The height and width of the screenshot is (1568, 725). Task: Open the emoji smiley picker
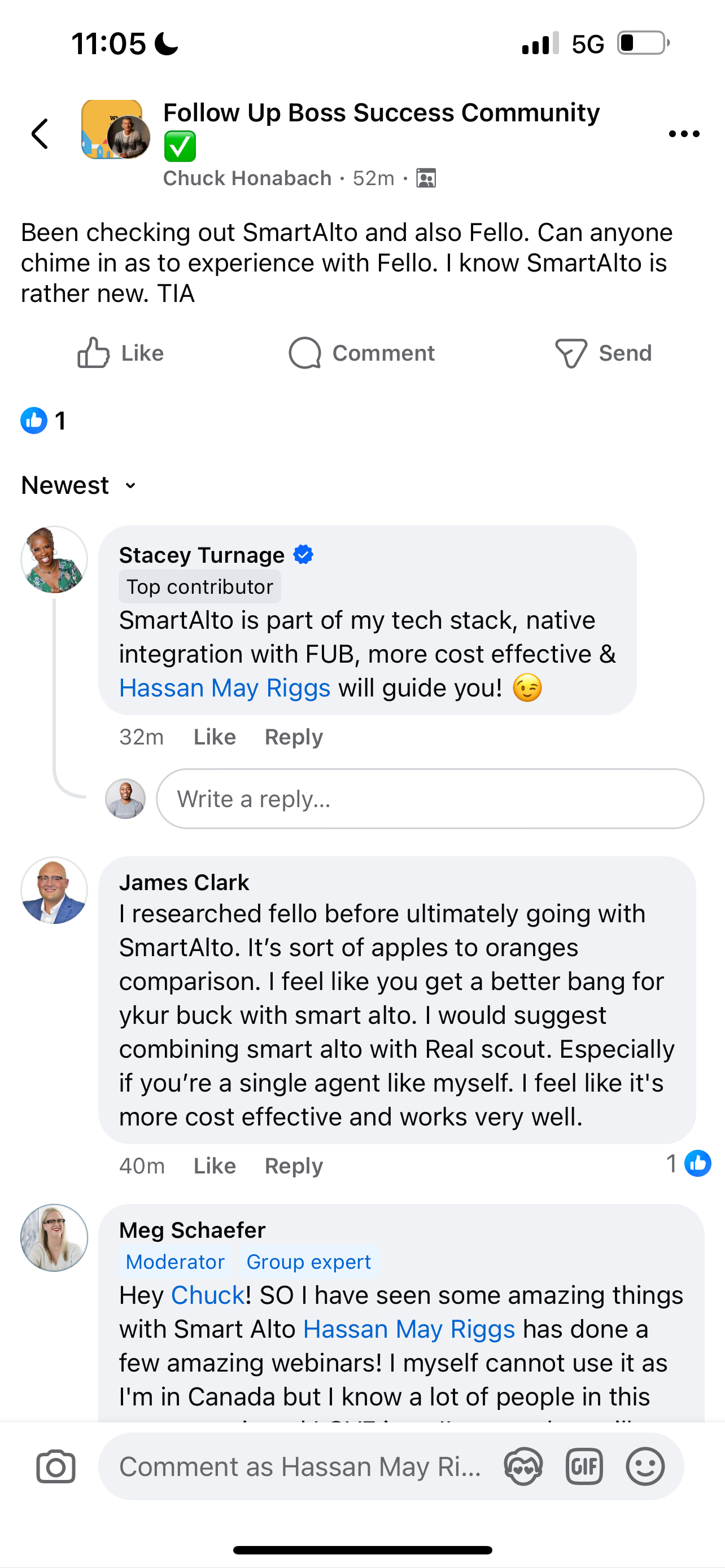point(645,1466)
